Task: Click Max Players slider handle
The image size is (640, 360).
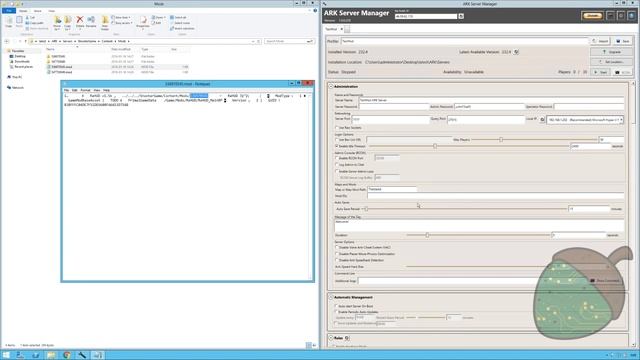Action: [x=501, y=140]
